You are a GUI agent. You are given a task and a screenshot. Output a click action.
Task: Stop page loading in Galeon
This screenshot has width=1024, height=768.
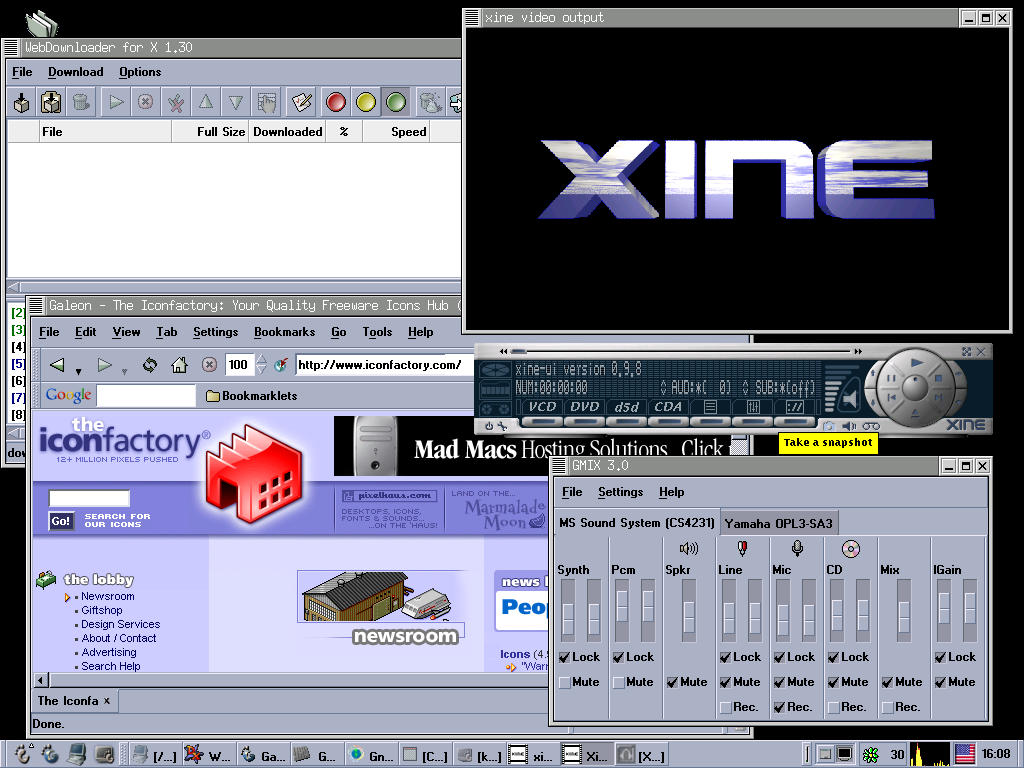pyautogui.click(x=209, y=364)
